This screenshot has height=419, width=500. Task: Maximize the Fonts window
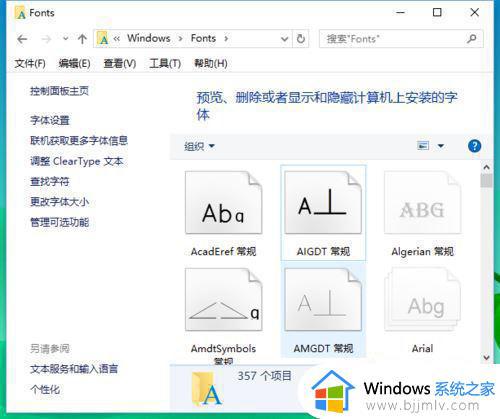437,12
